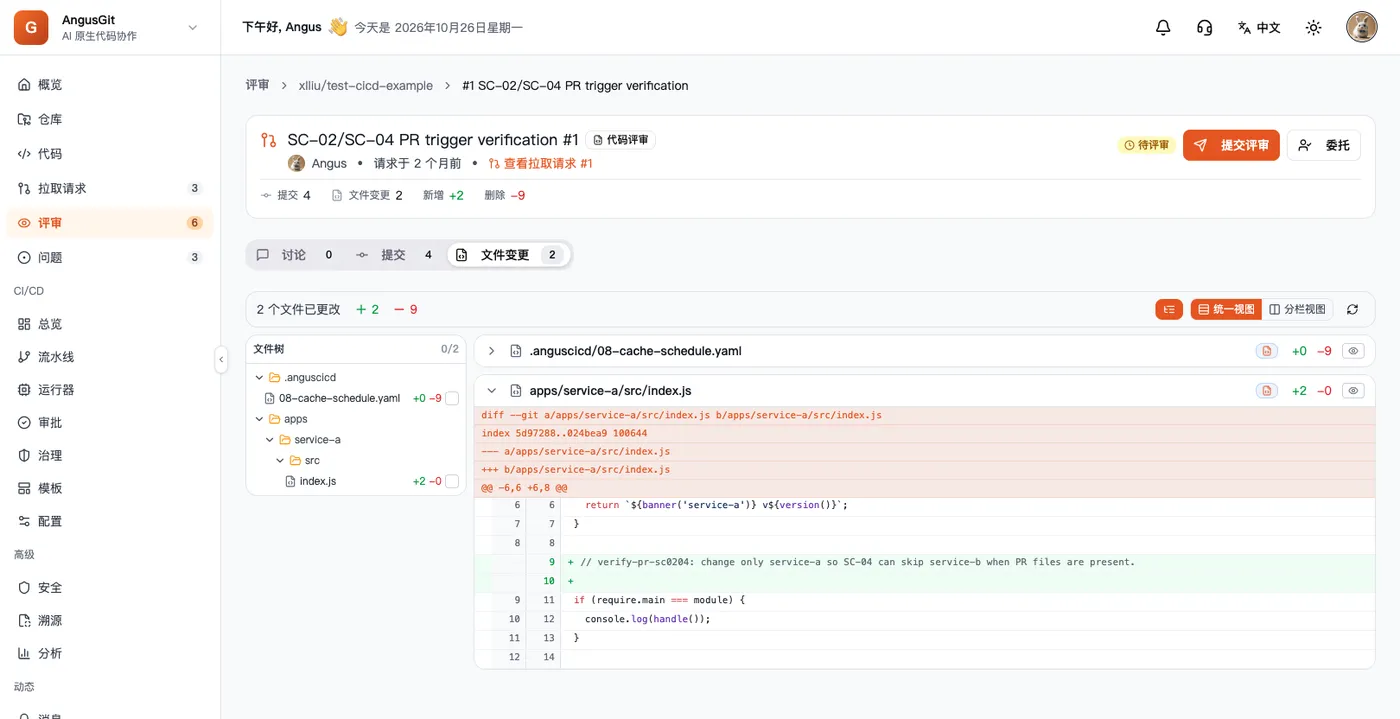The width and height of the screenshot is (1400, 719).
Task: Select the 文件变更 tab
Action: [x=508, y=255]
